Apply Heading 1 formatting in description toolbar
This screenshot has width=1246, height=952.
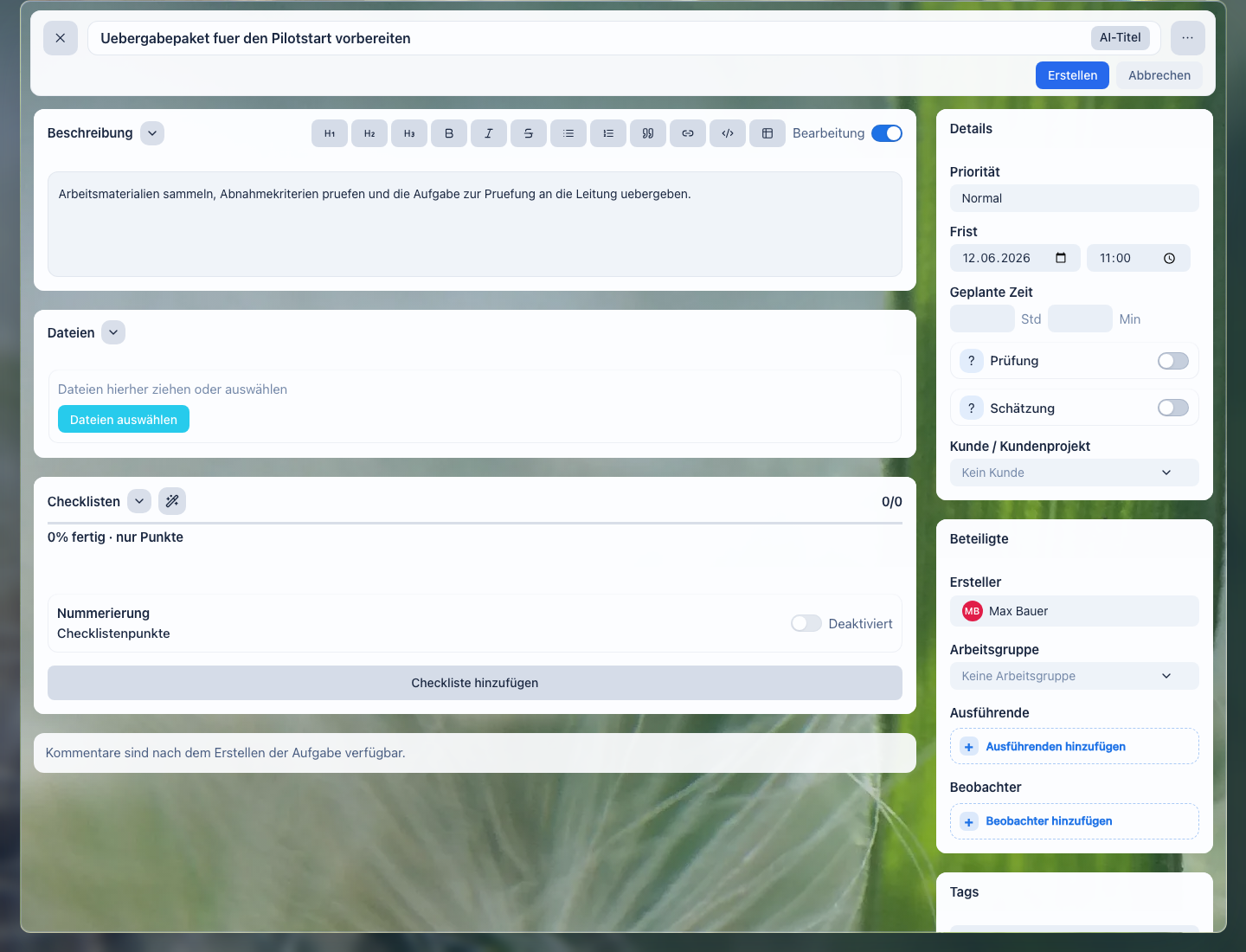pos(330,133)
